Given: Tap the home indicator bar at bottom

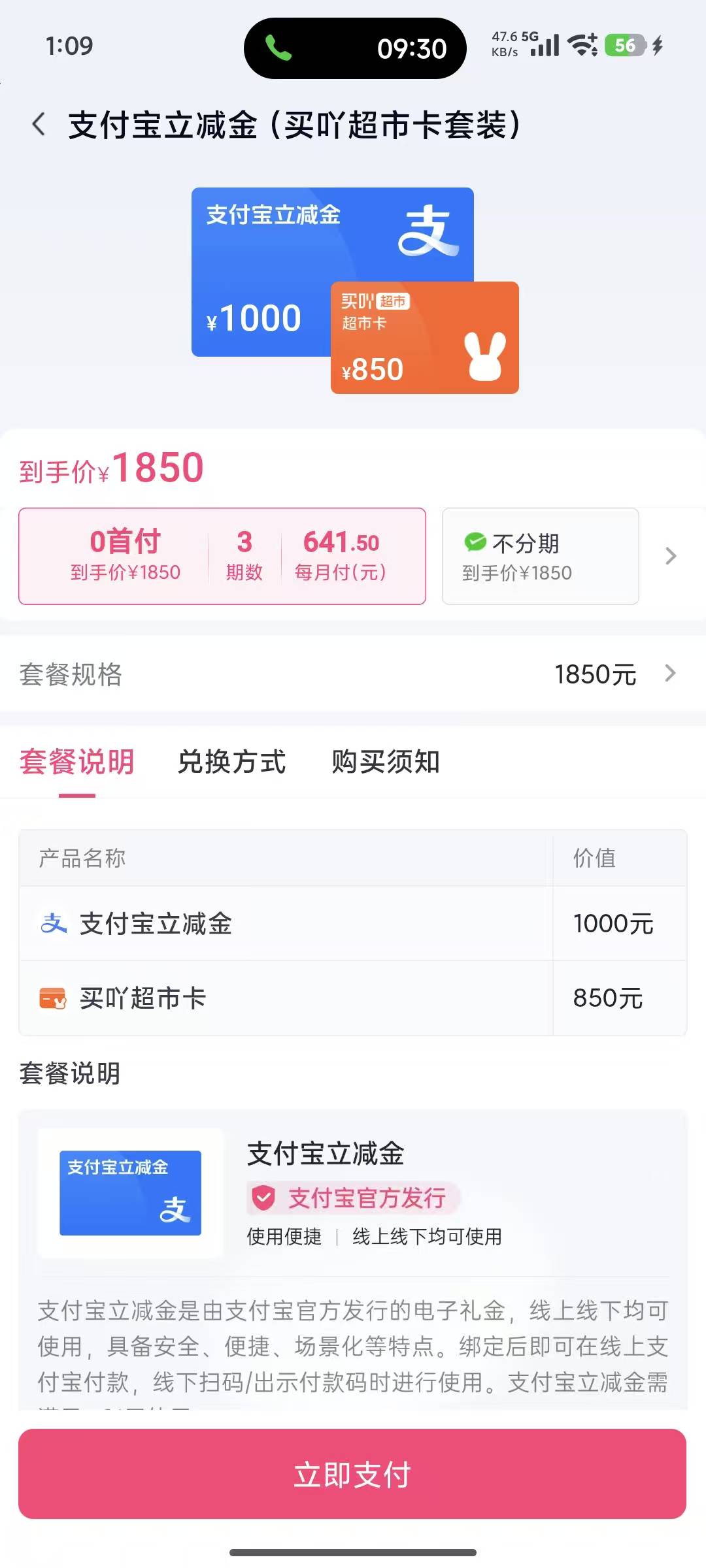Looking at the screenshot, I should 353,1552.
